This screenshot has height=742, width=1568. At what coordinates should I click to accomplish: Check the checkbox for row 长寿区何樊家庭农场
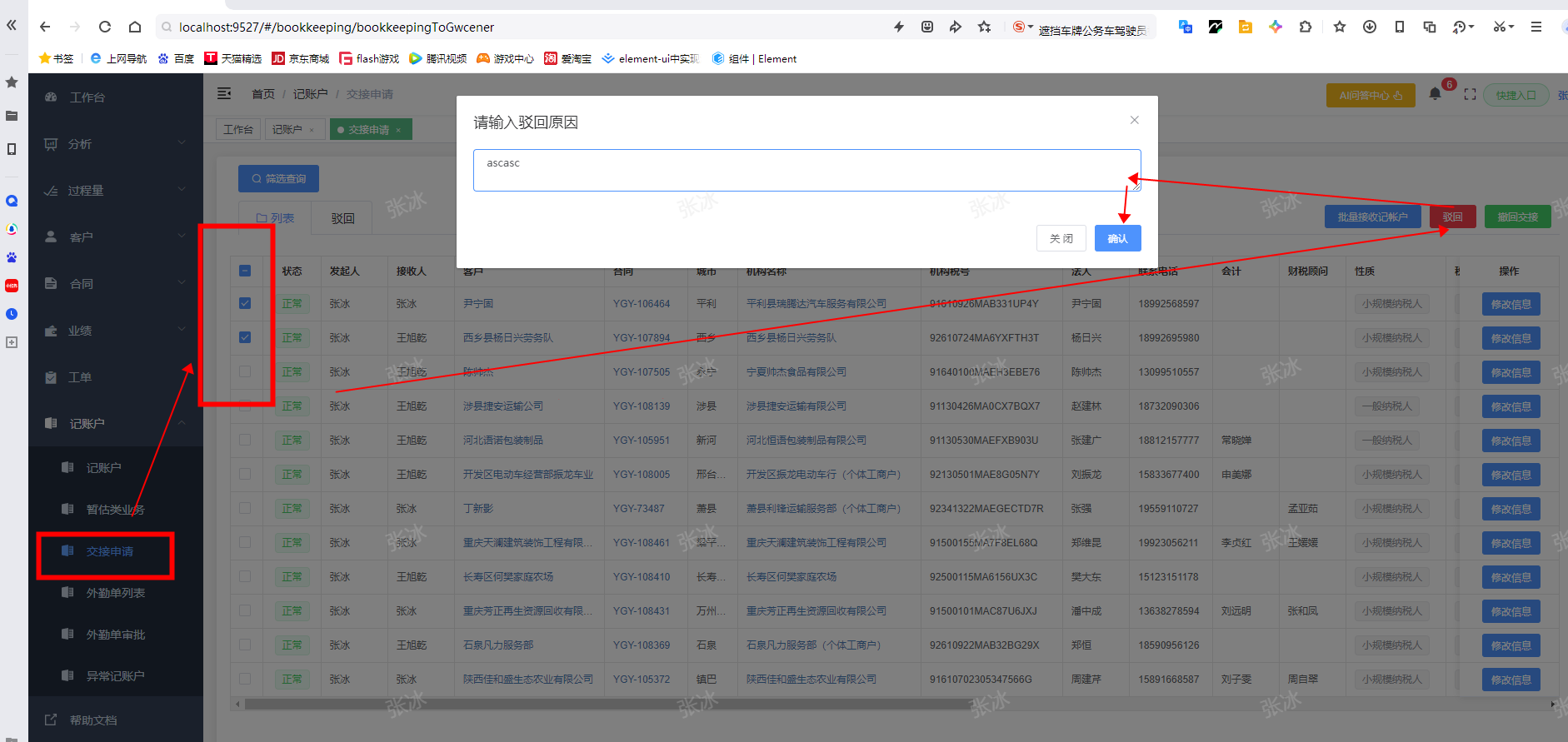pos(245,576)
